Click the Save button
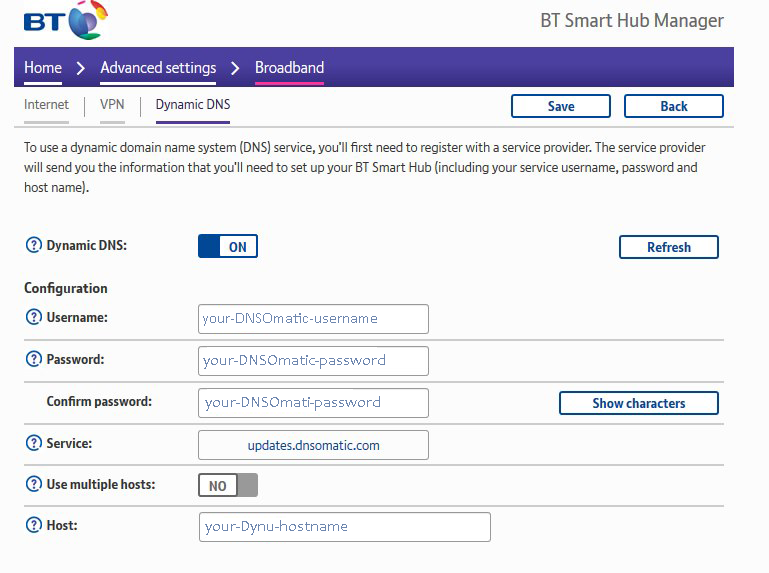Image resolution: width=769 pixels, height=573 pixels. [561, 106]
